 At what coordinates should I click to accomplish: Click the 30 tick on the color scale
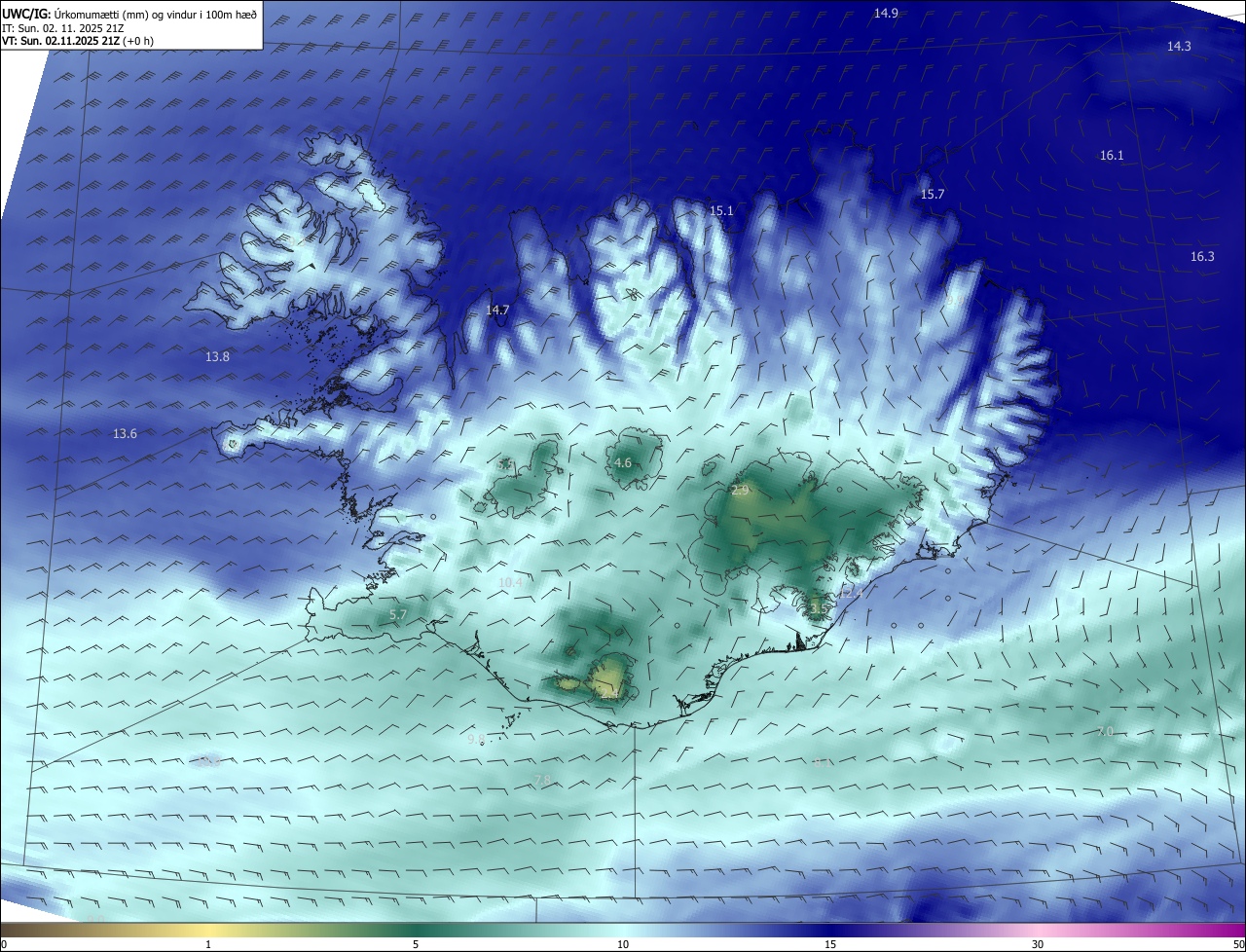(1038, 944)
